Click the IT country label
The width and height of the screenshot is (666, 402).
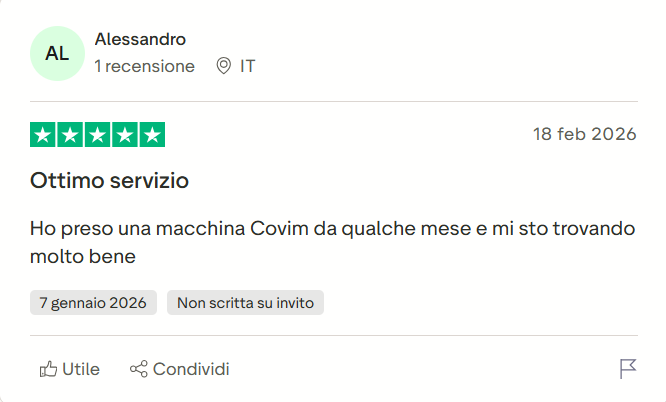point(247,66)
